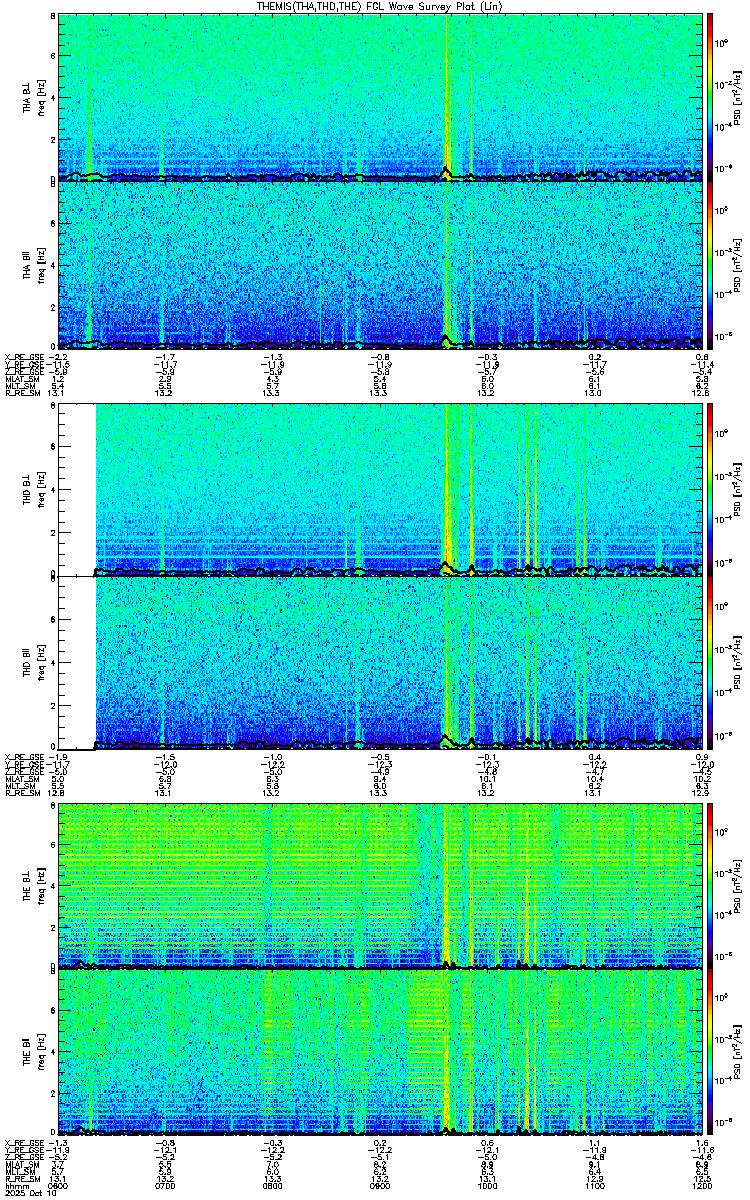
Task: Click the THEMIS FGL Wave Survey Plot title
Action: pos(374,6)
